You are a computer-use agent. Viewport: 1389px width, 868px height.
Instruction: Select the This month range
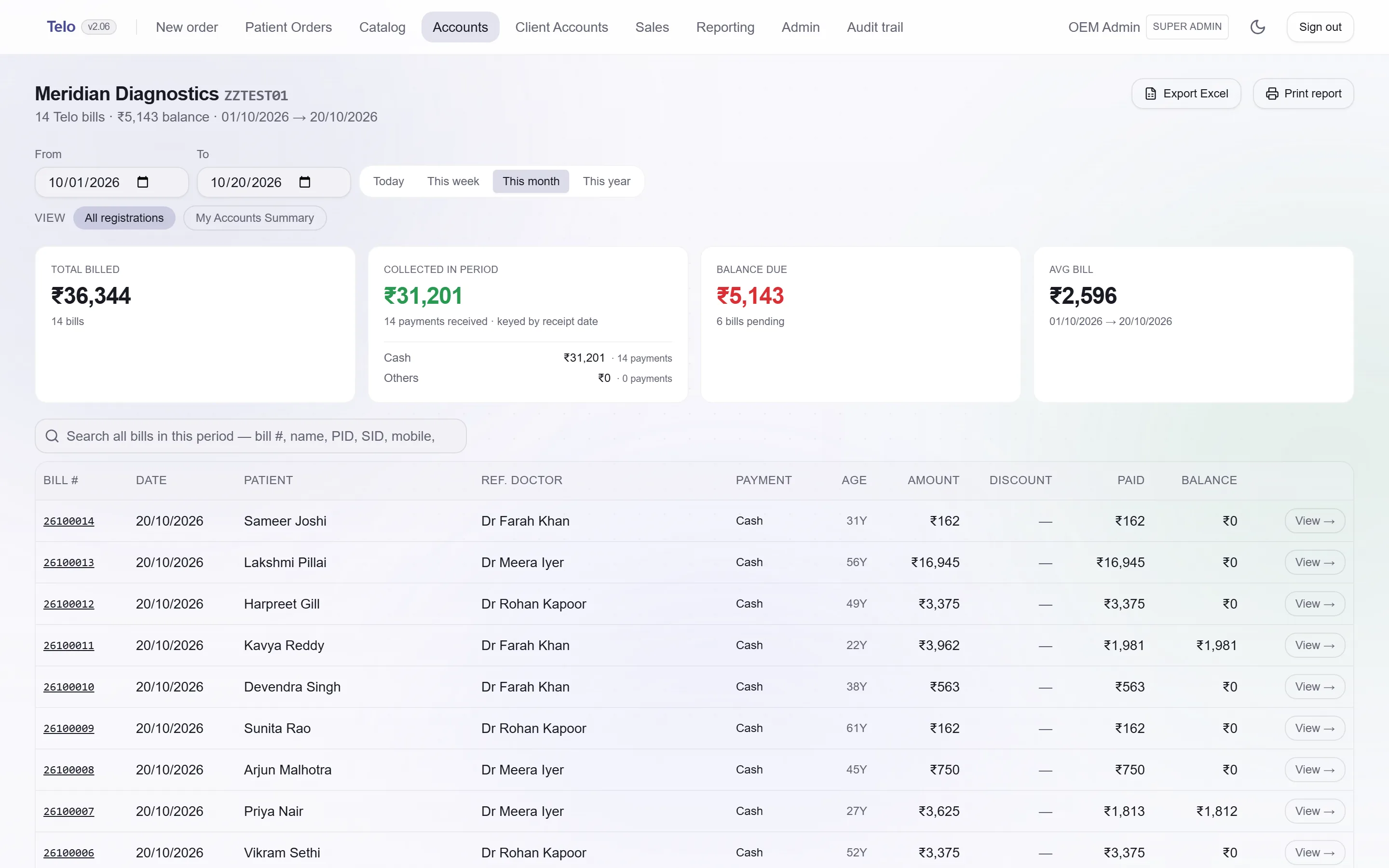click(x=531, y=181)
